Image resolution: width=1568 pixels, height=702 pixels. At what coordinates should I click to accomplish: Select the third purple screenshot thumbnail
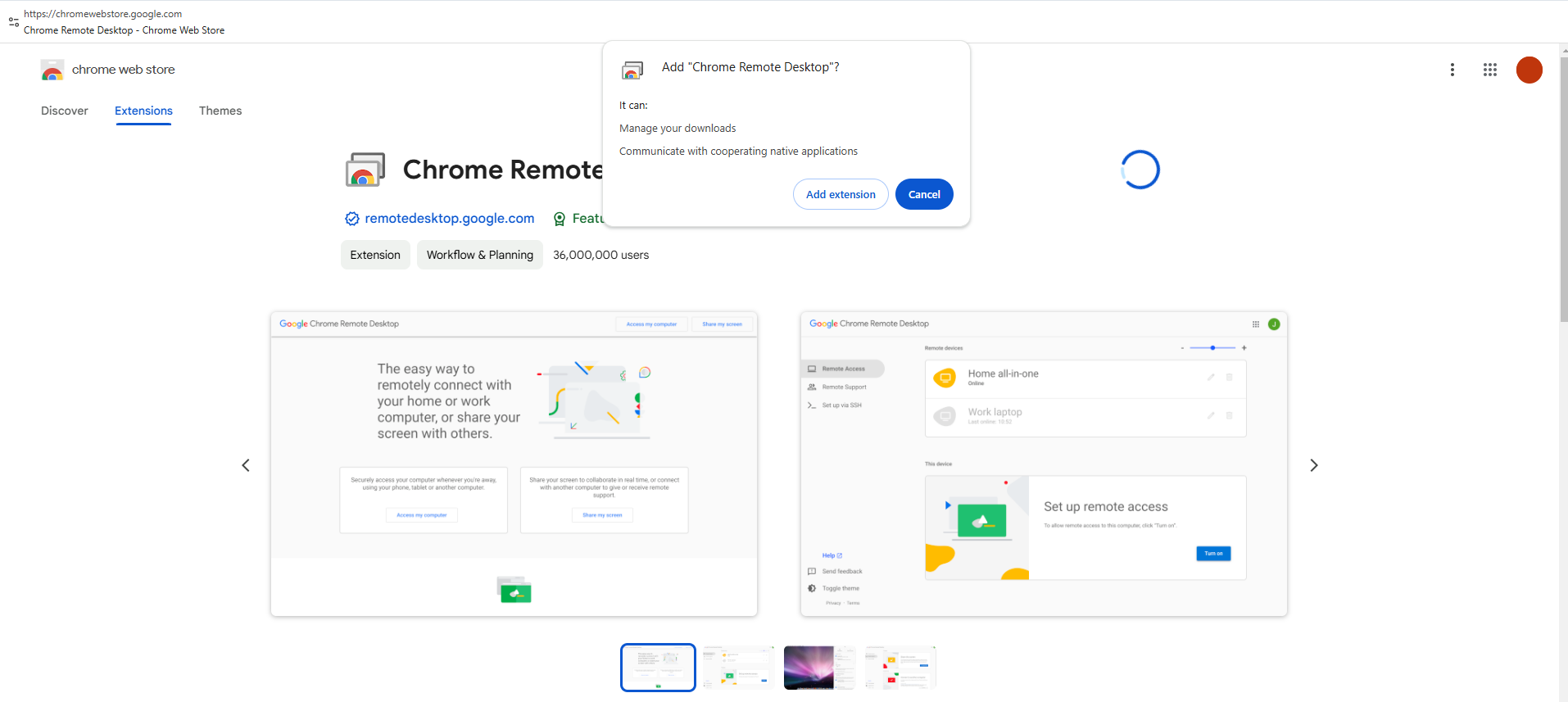[819, 667]
